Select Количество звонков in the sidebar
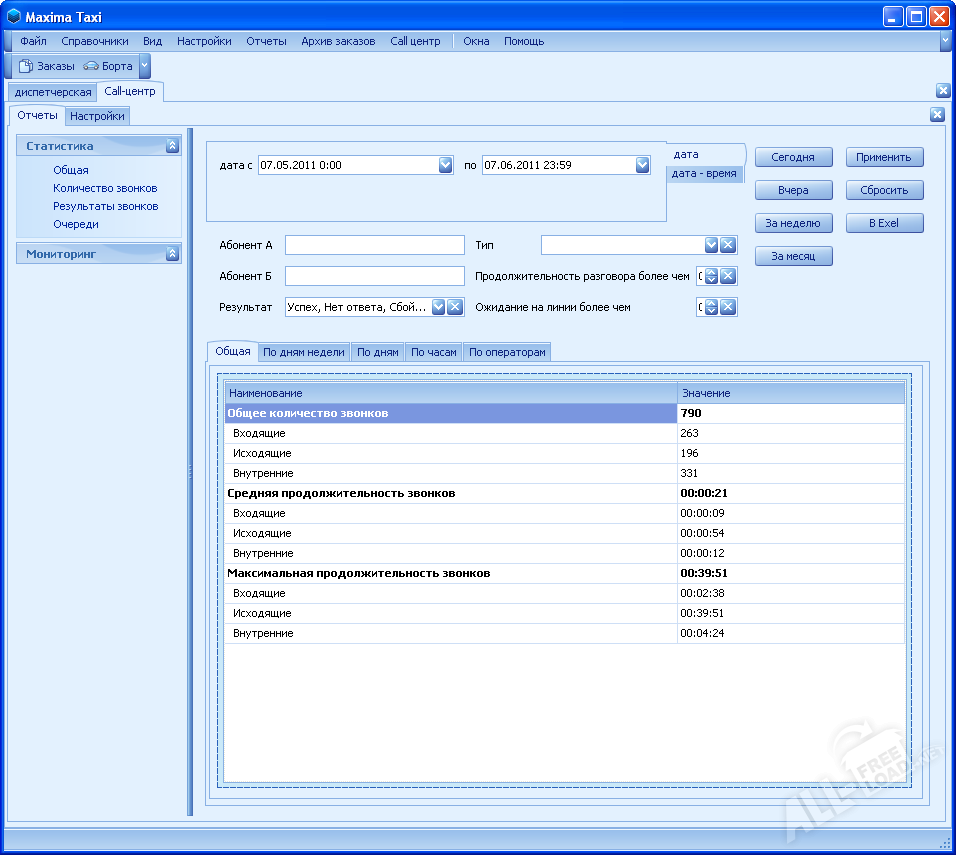Viewport: 956px width, 855px height. tap(105, 188)
